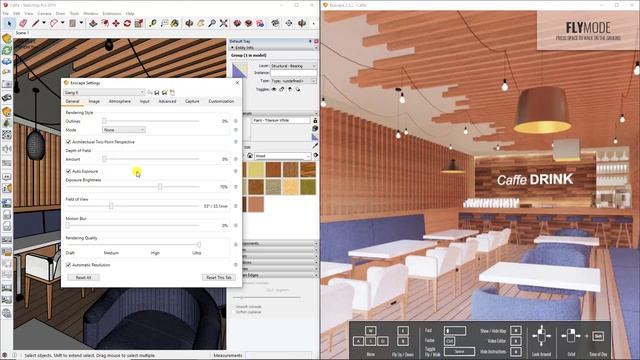Reset the Outlines setting with its side icon
Viewport: 640px width, 360px height.
coord(236,121)
